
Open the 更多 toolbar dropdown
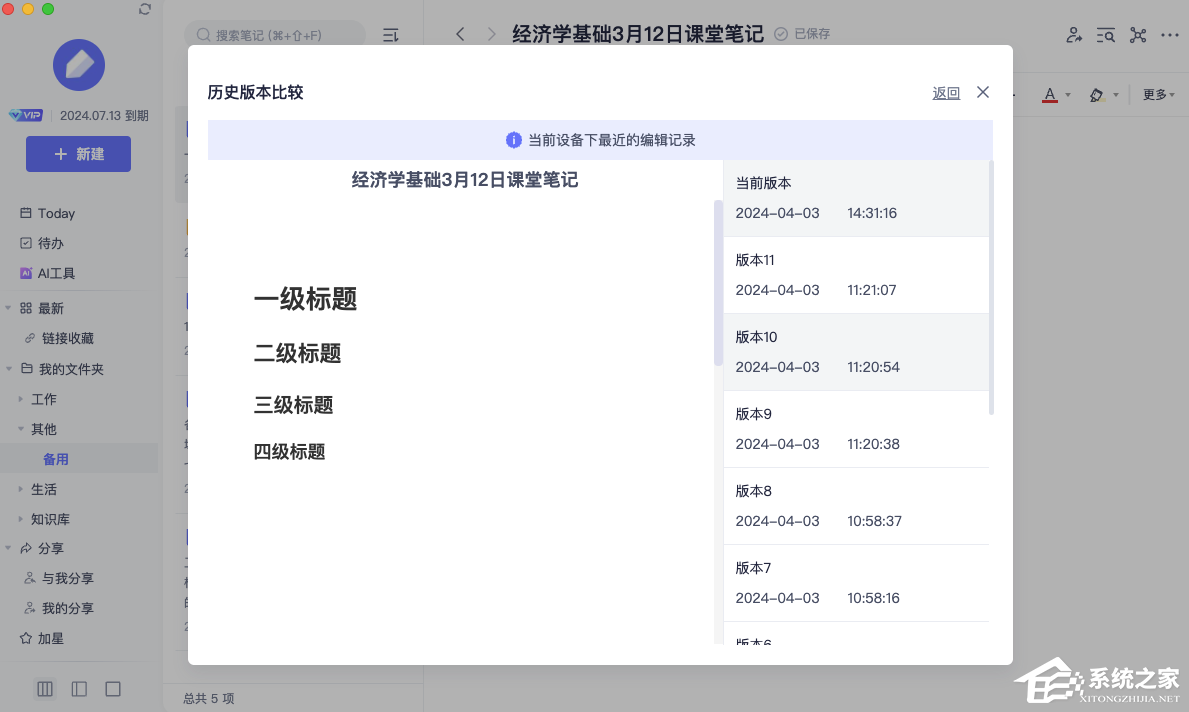(x=1159, y=95)
